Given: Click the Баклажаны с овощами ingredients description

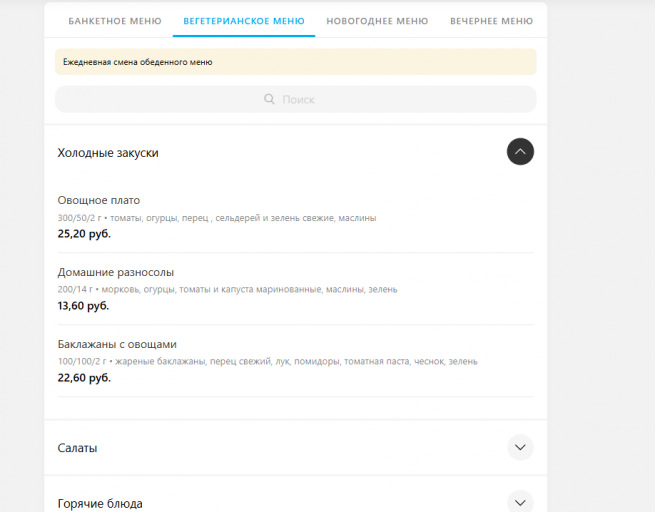Looking at the screenshot, I should pos(267,361).
